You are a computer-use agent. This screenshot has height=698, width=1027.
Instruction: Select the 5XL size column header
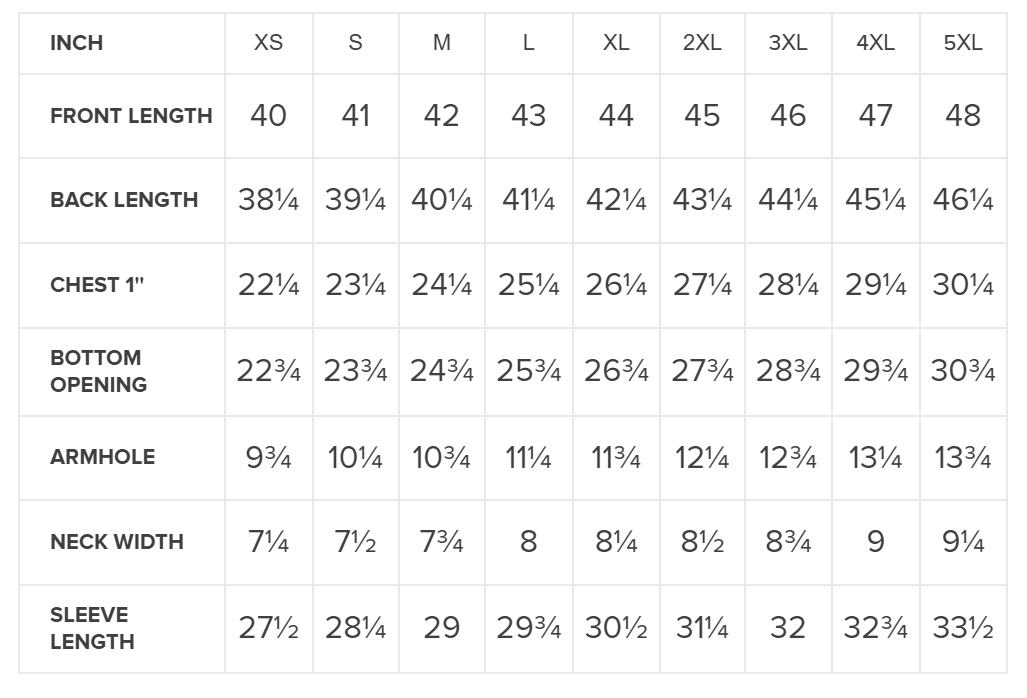pos(963,43)
